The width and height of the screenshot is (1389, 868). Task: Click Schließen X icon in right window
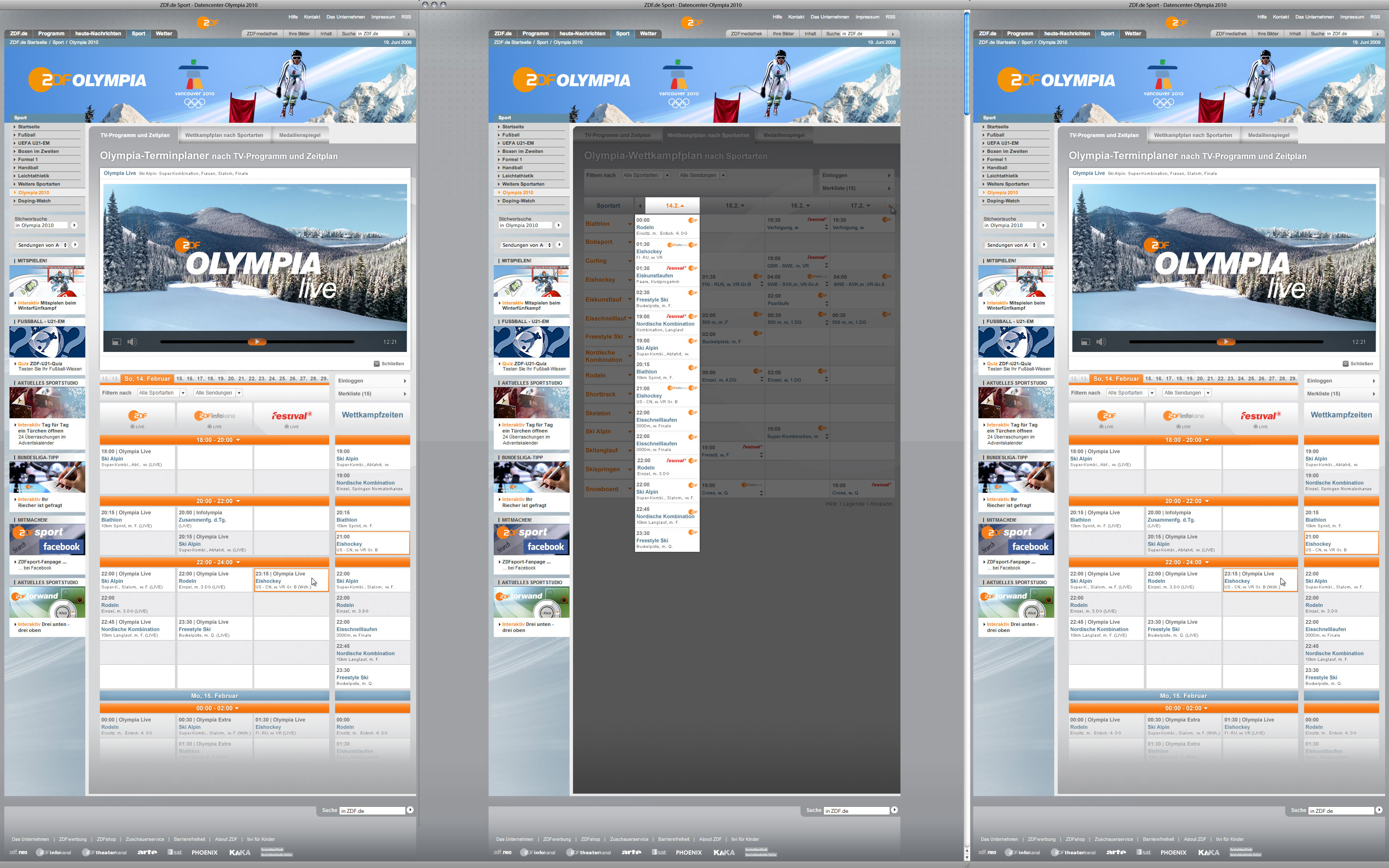click(x=1345, y=364)
